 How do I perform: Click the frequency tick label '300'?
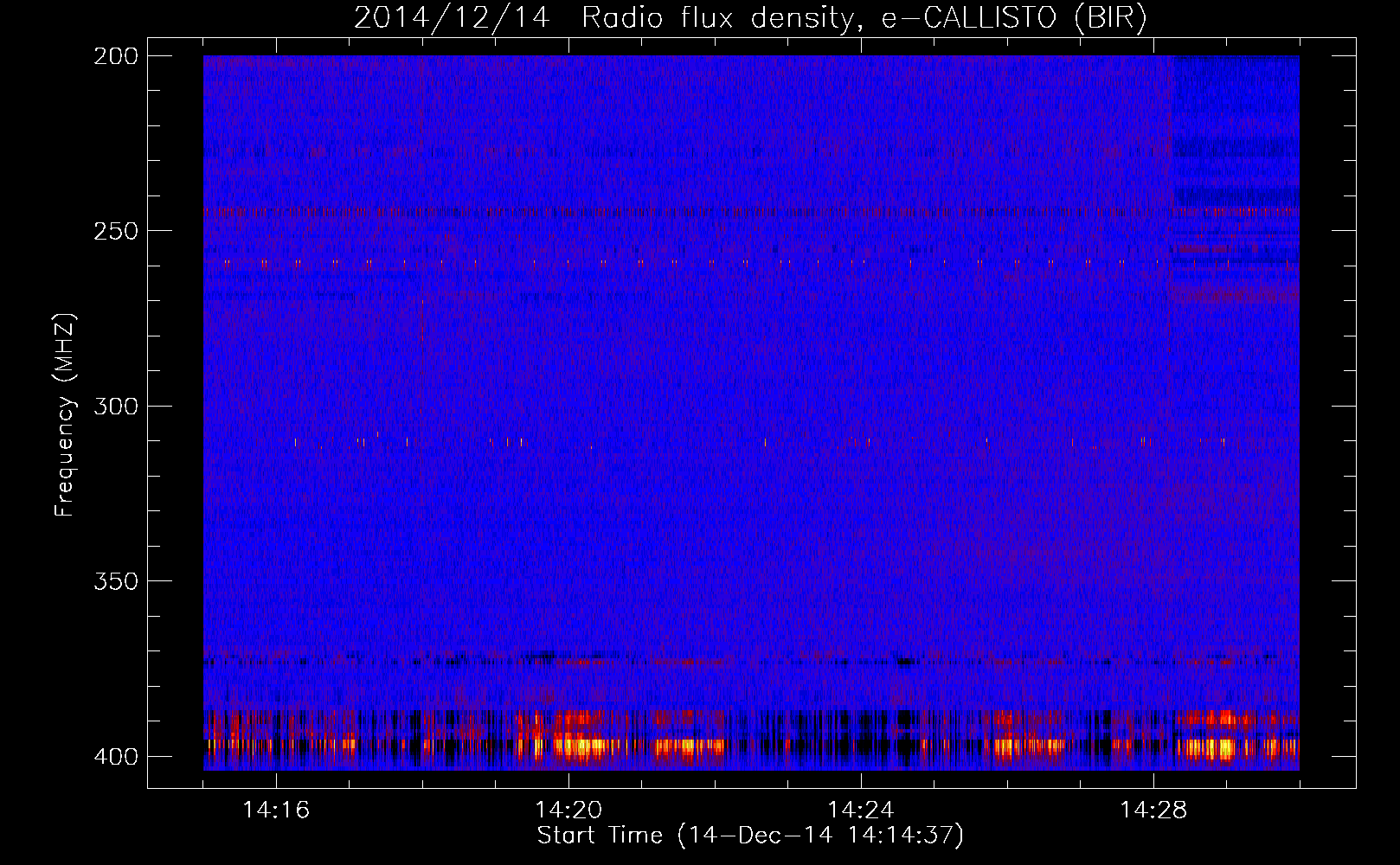pos(116,406)
